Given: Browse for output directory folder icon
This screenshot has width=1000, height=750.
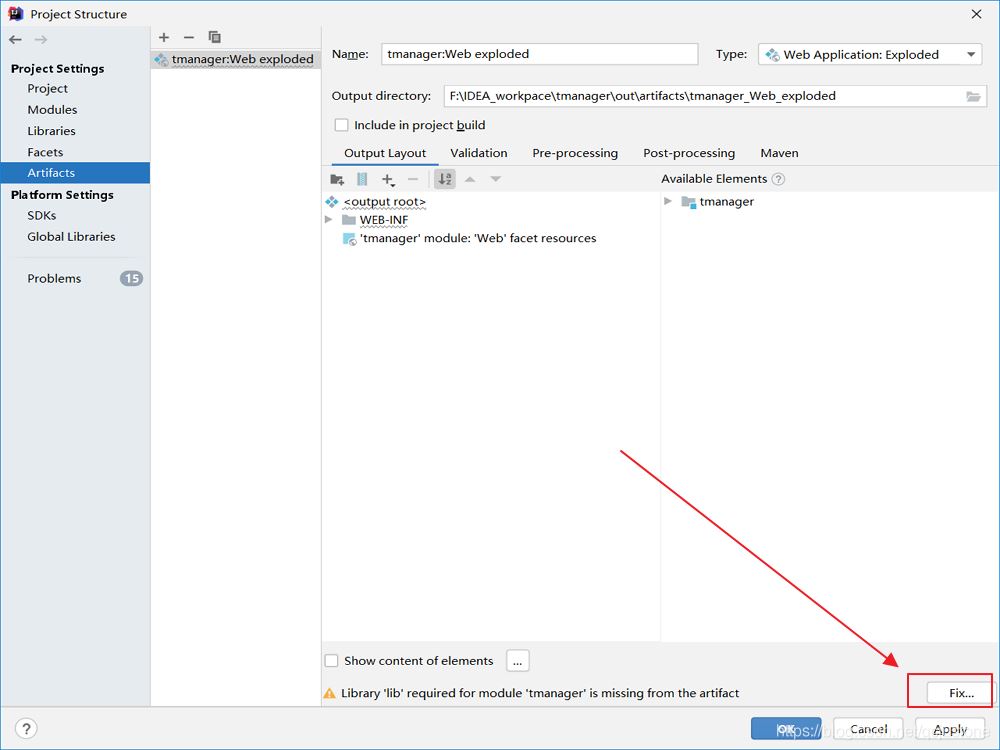Looking at the screenshot, I should [x=973, y=96].
